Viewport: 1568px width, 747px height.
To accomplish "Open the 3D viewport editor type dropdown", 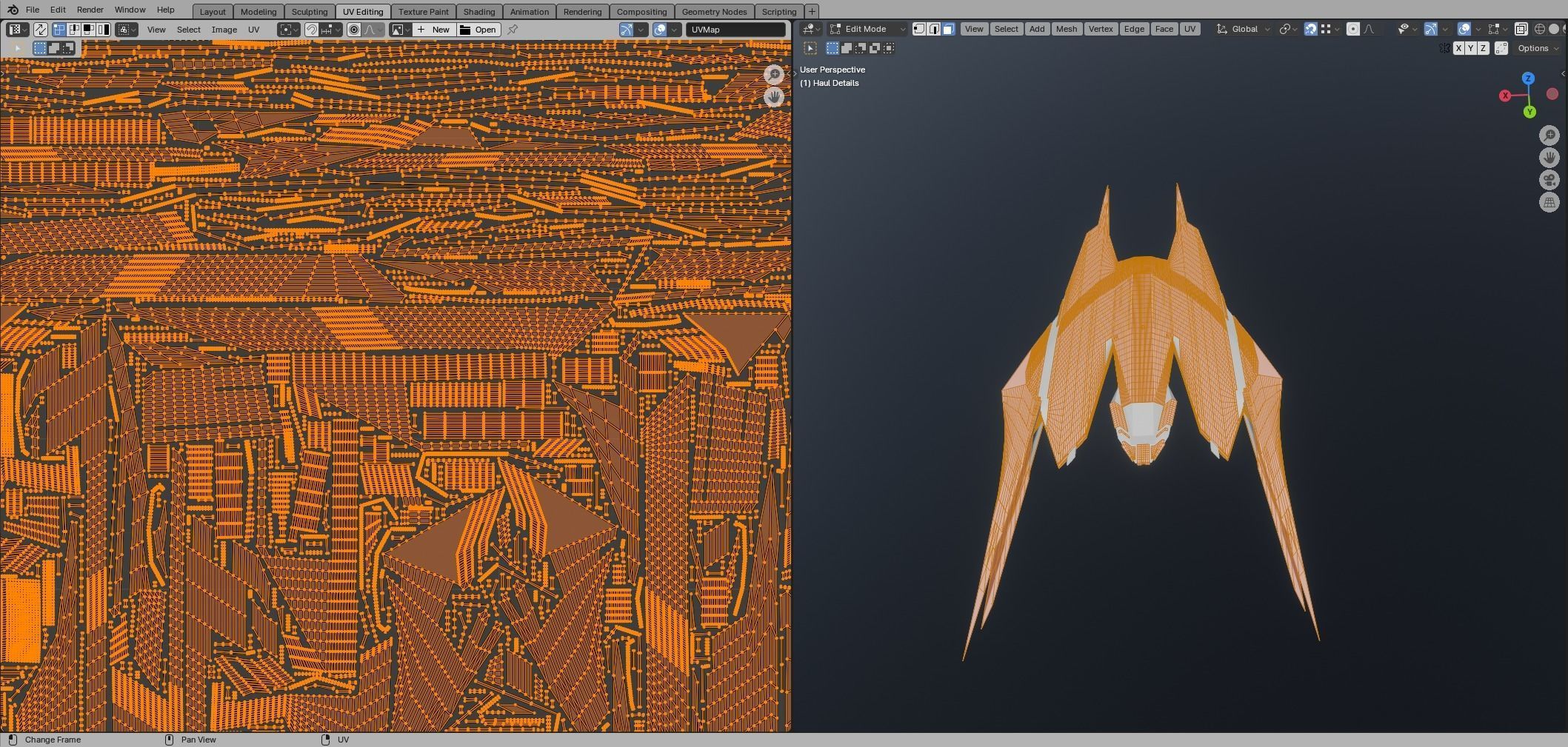I will tap(811, 29).
